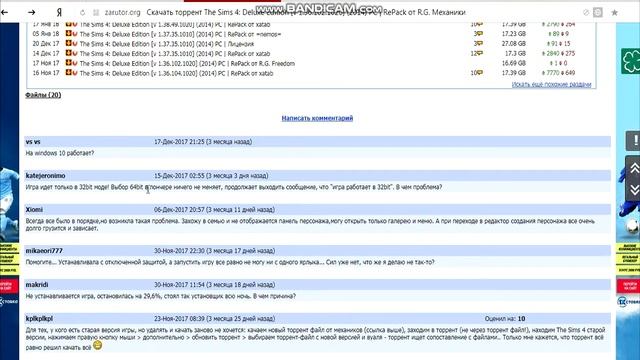Viewport: 640px width, 360px height.
Task: Click the 17.23 GB size cell
Action: coord(513,34)
